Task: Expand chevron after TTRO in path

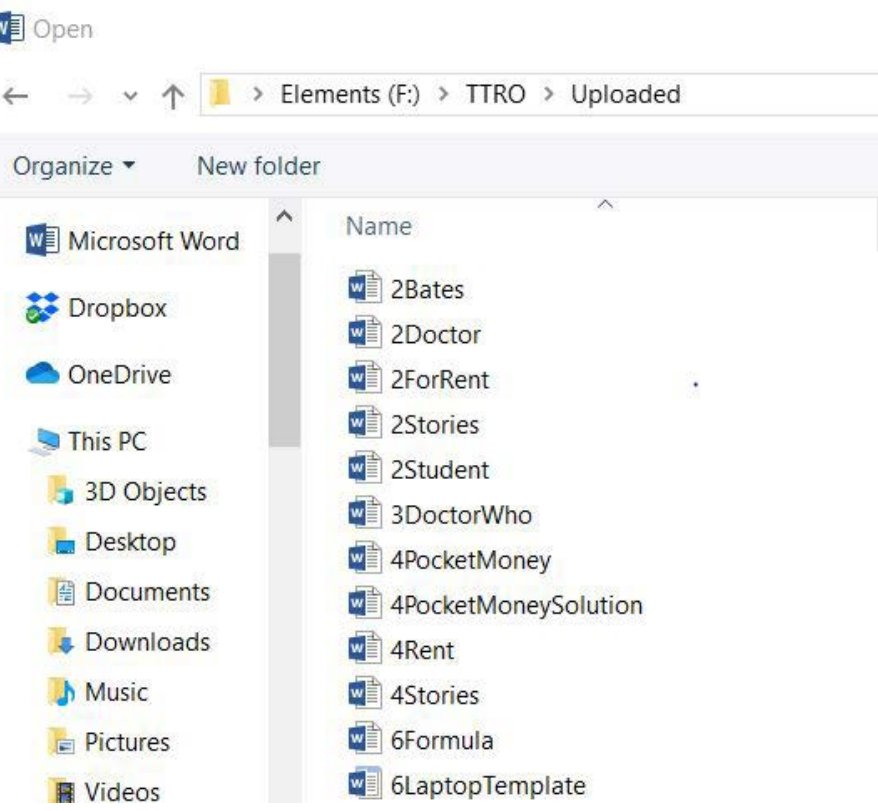Action: (549, 94)
